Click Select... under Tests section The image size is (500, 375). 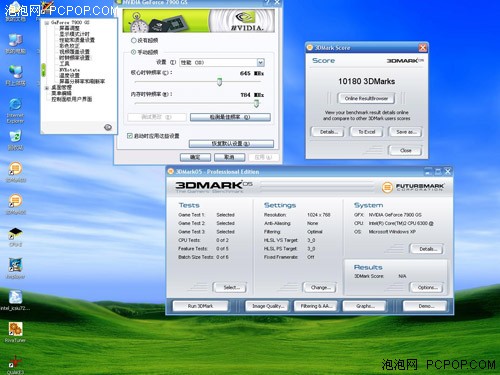[230, 287]
